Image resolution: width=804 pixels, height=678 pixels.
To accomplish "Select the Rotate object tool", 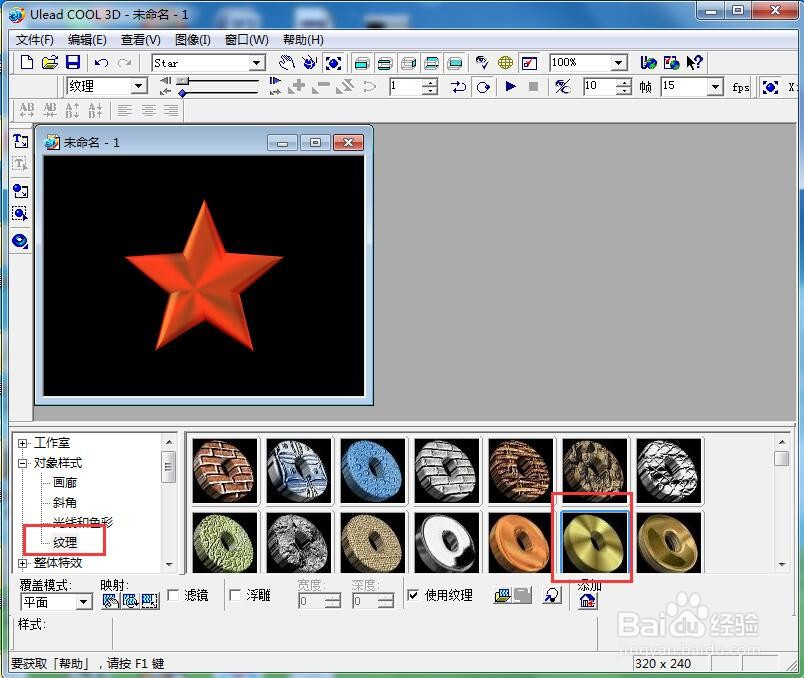I will coord(310,63).
